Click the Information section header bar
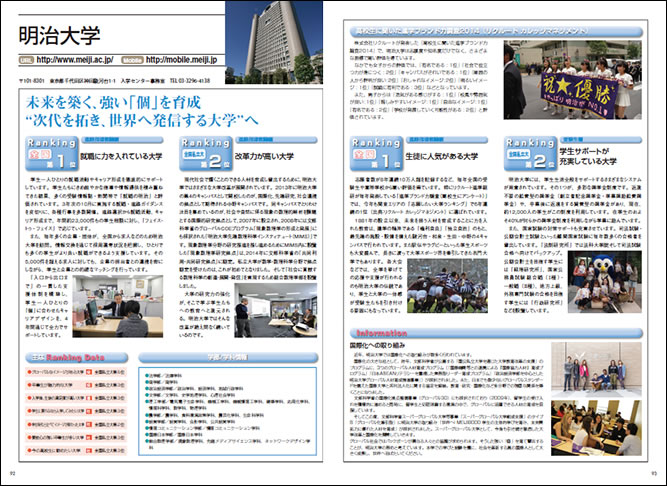 pos(496,333)
